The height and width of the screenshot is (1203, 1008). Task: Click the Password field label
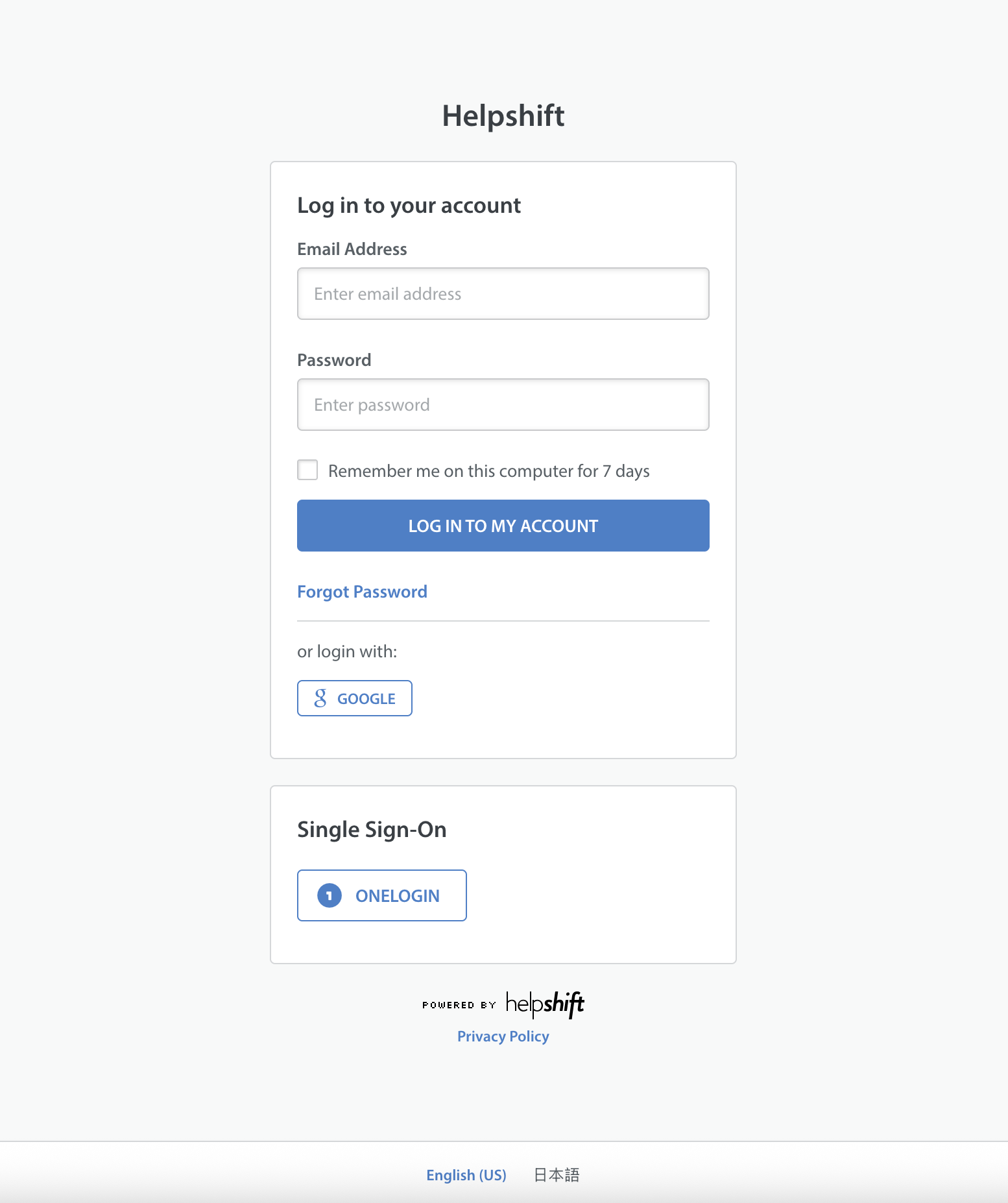pos(334,360)
